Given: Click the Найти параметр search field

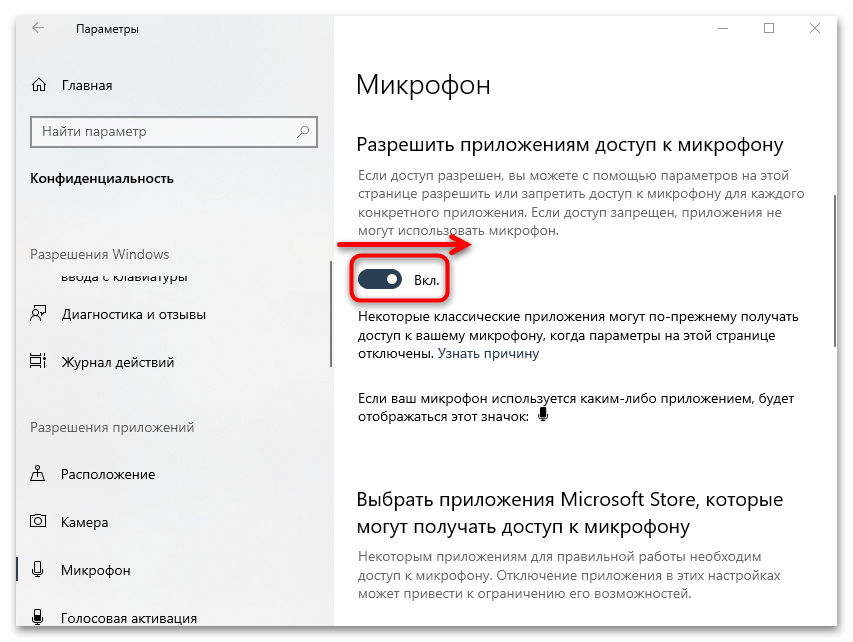Looking at the screenshot, I should click(165, 132).
